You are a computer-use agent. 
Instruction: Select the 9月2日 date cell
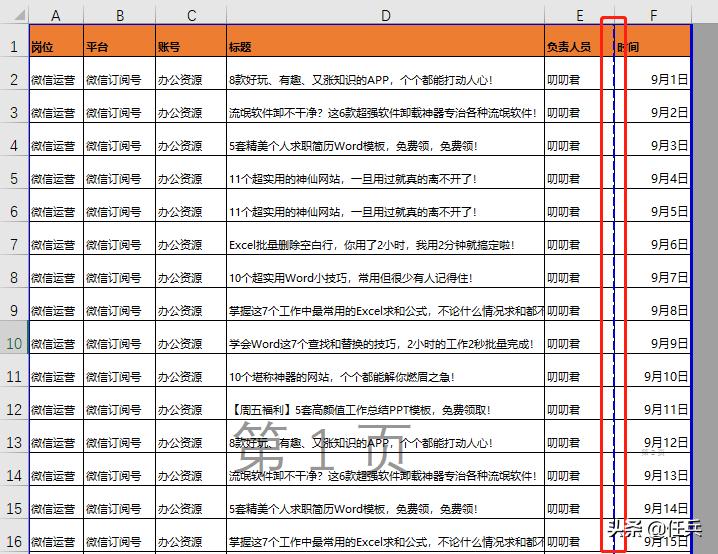coord(652,106)
